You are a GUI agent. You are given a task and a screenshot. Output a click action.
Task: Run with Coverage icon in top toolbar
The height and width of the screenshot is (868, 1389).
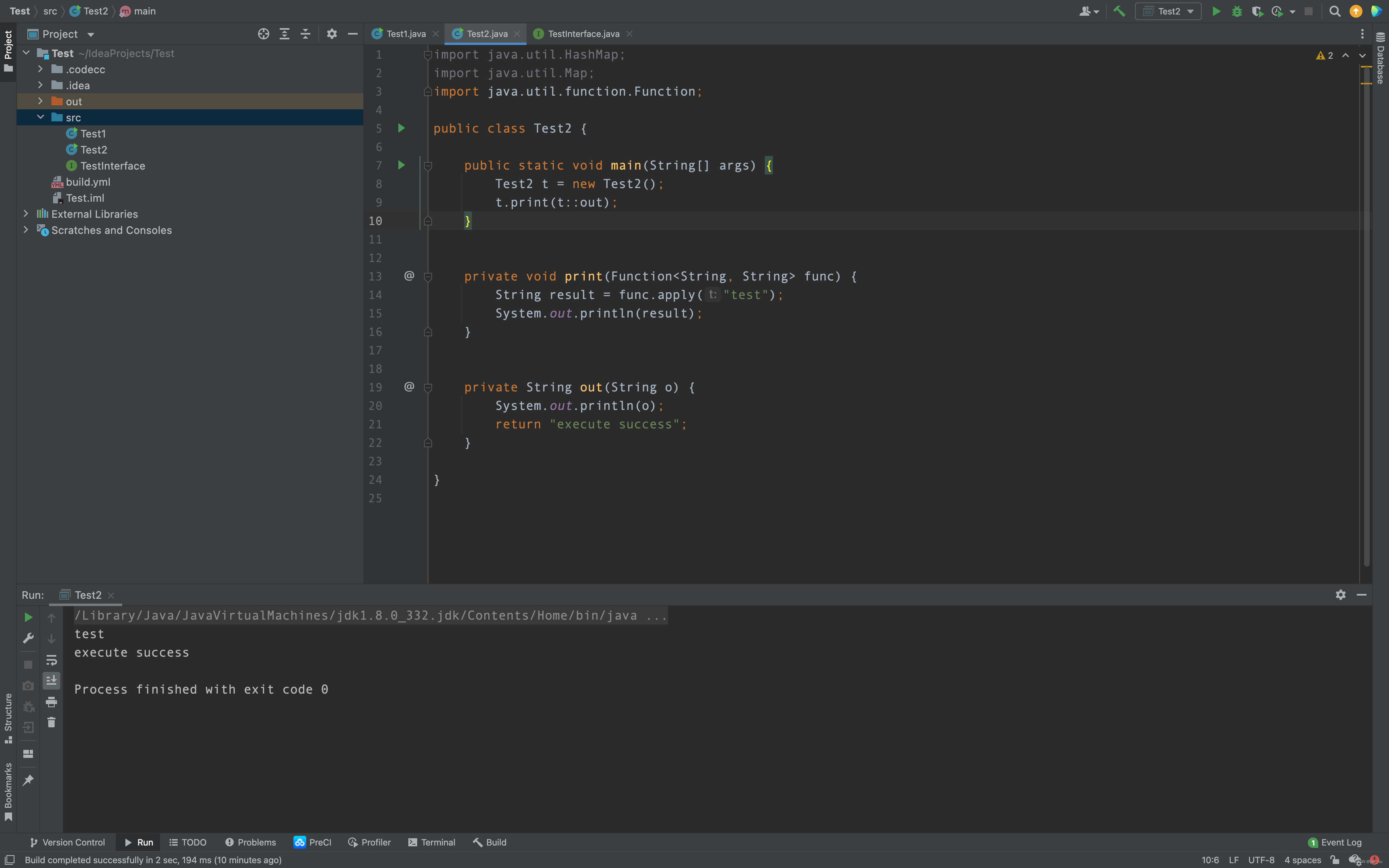click(1257, 11)
